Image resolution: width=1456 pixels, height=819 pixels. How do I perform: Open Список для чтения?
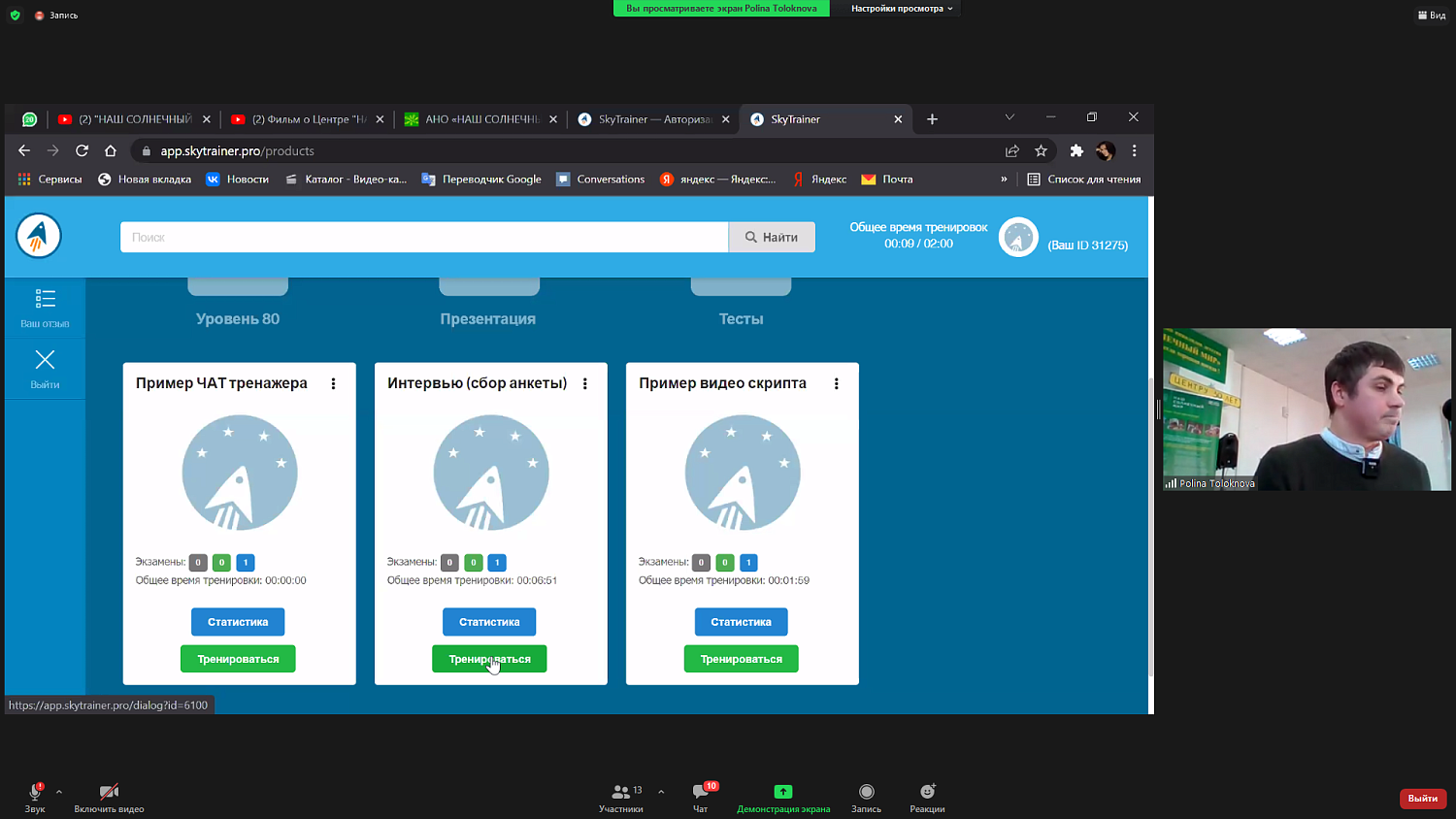(x=1084, y=180)
